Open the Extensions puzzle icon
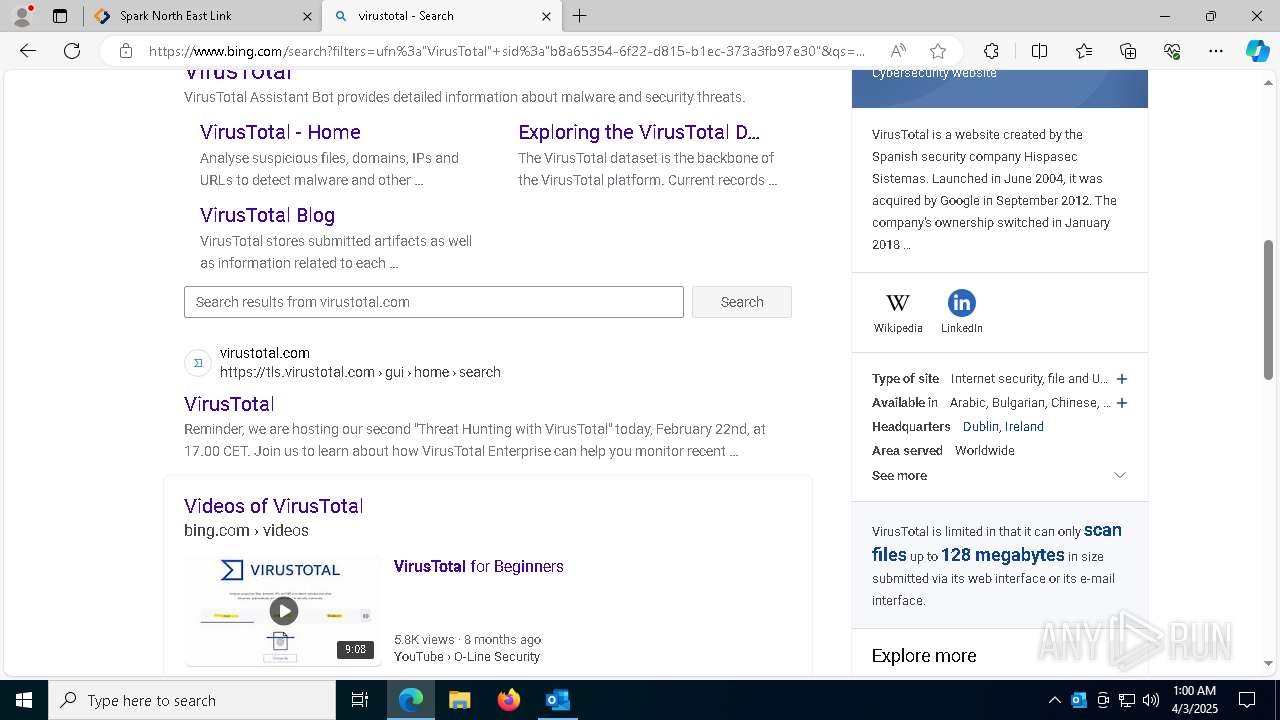1280x720 pixels. 991,51
